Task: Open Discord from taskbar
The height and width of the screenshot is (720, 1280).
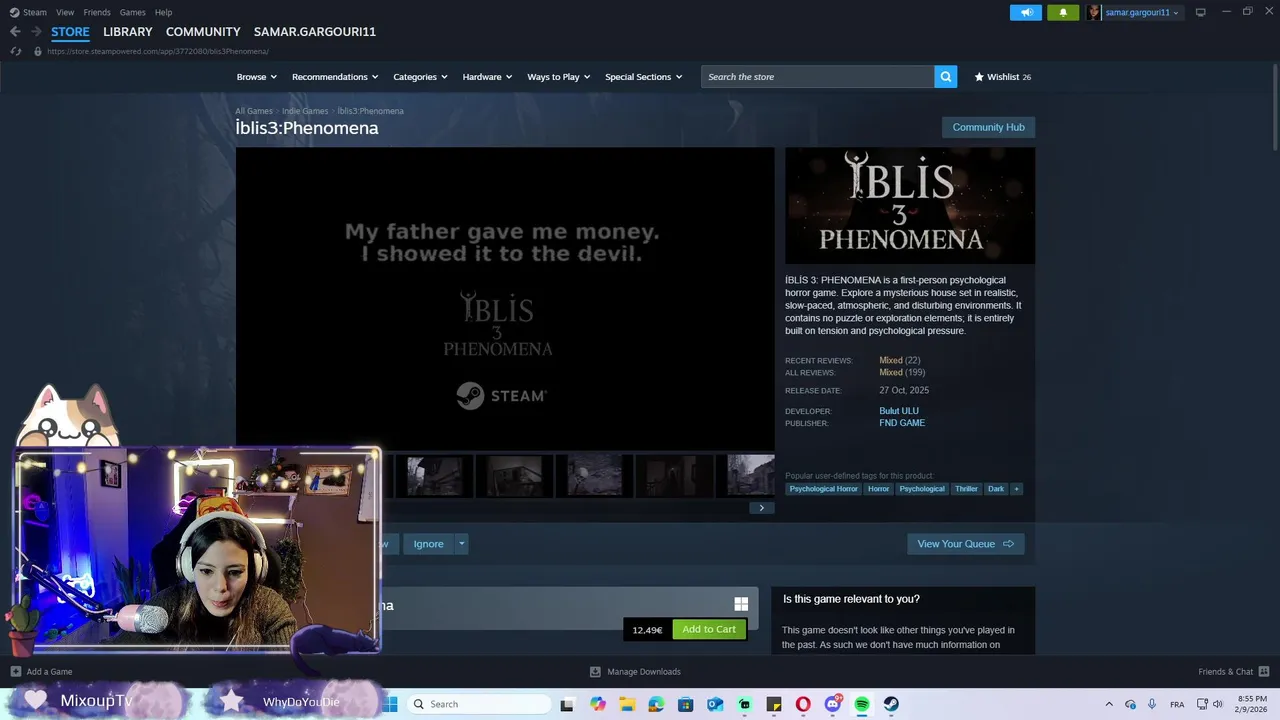Action: point(832,704)
